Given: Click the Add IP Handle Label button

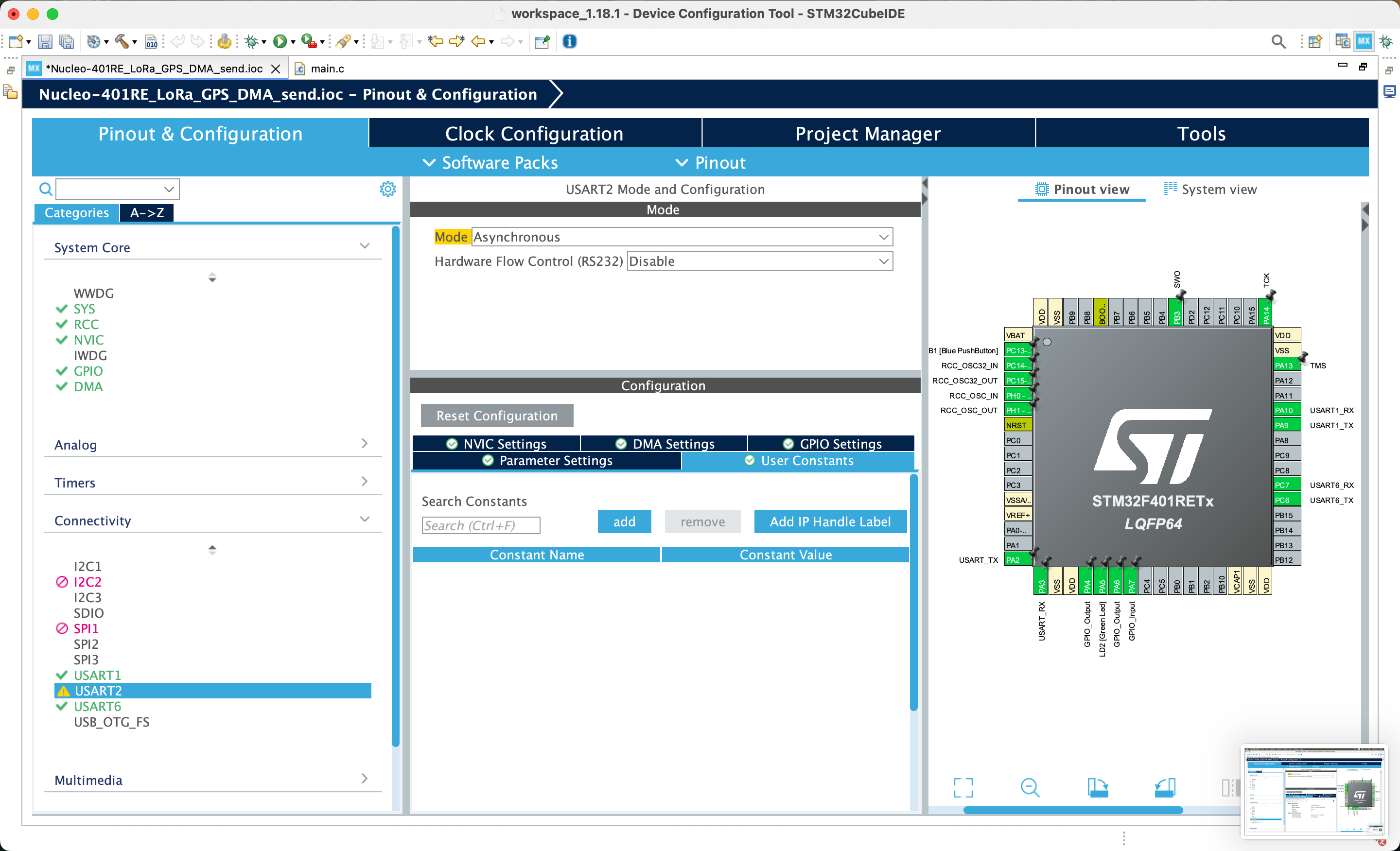Looking at the screenshot, I should [830, 521].
